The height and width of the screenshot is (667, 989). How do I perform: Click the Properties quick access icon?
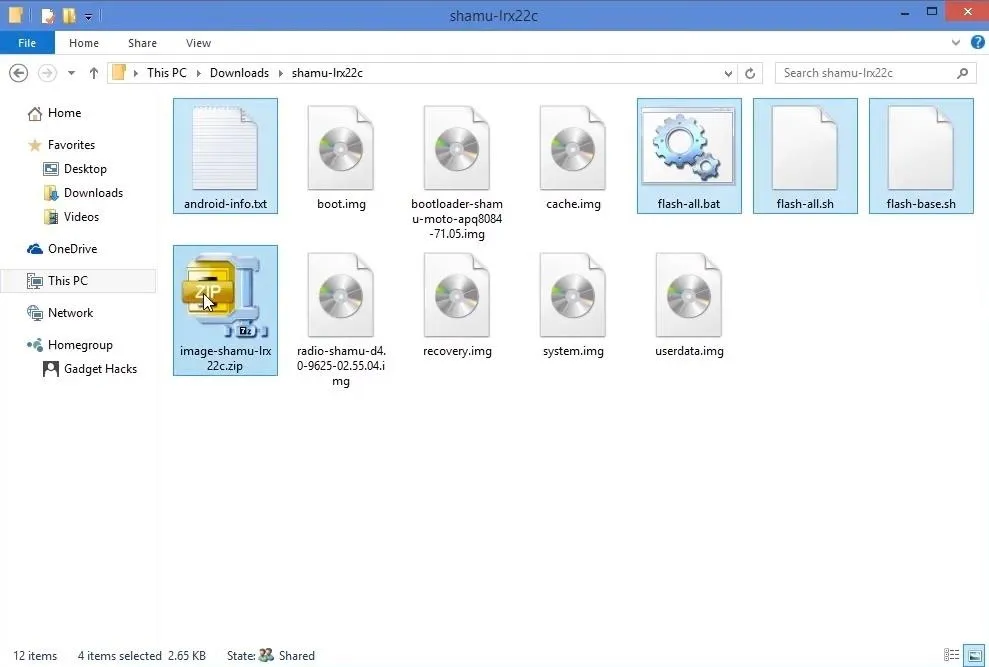pyautogui.click(x=48, y=16)
